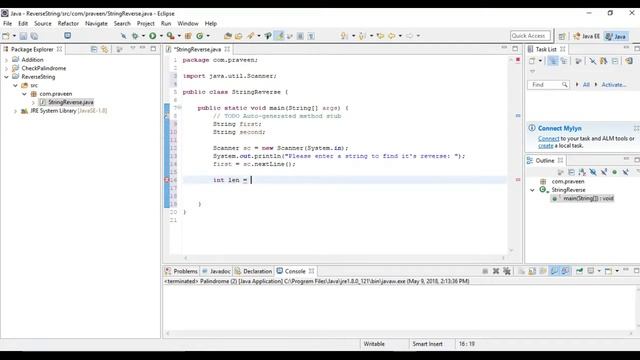Viewport: 640px width, 360px height.
Task: Click the Debug bug icon in toolbar
Action: tap(135, 36)
